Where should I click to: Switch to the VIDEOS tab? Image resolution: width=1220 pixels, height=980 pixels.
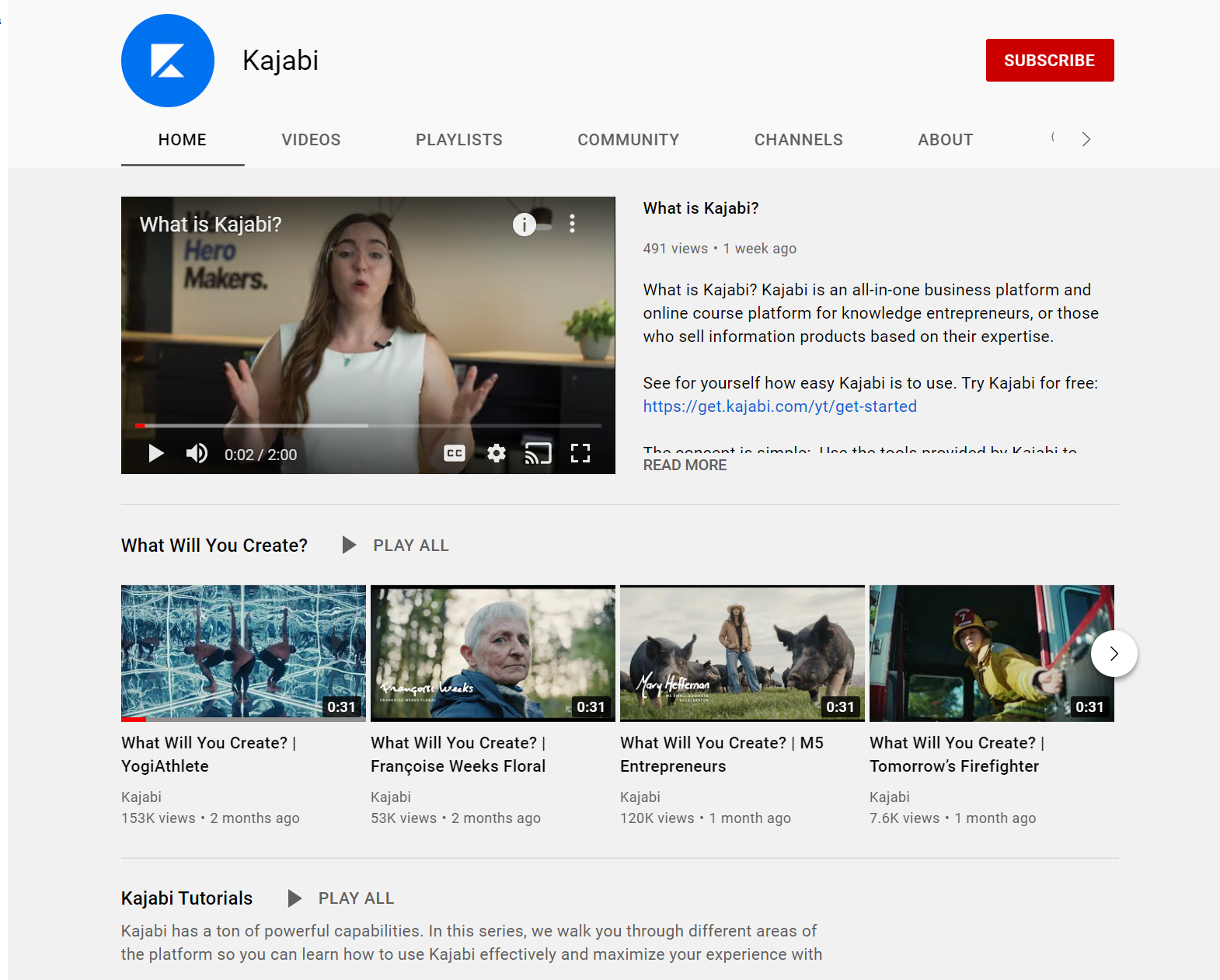(311, 140)
